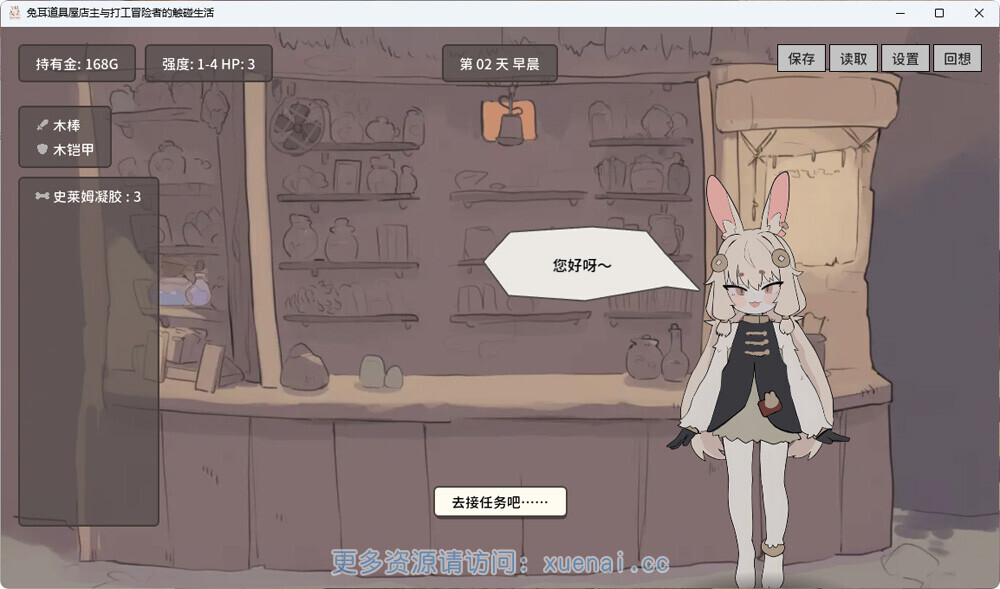Maximize the game window
1000x589 pixels.
(x=939, y=13)
